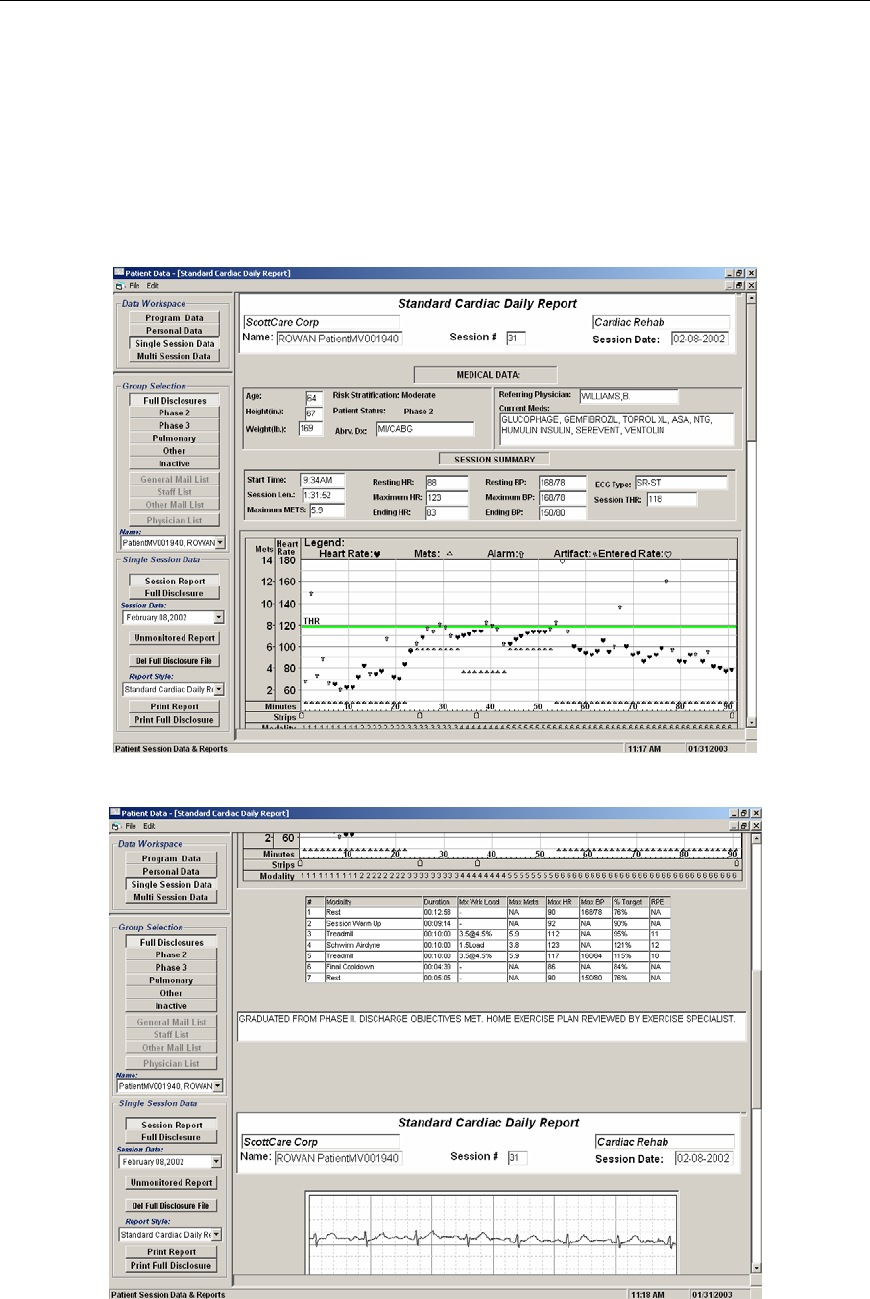Screen dimensions: 870x1299
Task: Click Print Full Disclosure in 11:17 AM window
Action: [x=174, y=720]
